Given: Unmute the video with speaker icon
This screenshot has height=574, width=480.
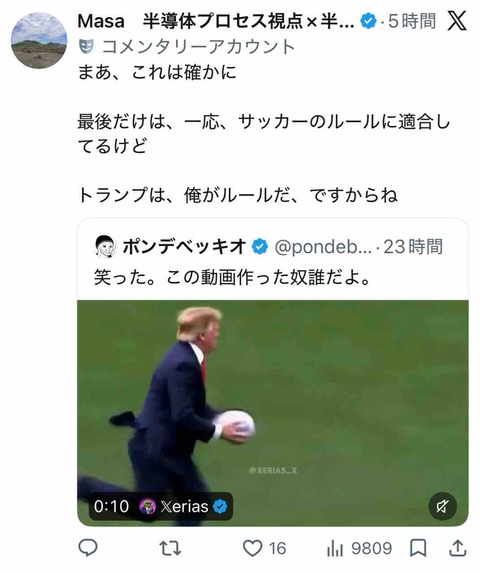Looking at the screenshot, I should click(442, 506).
